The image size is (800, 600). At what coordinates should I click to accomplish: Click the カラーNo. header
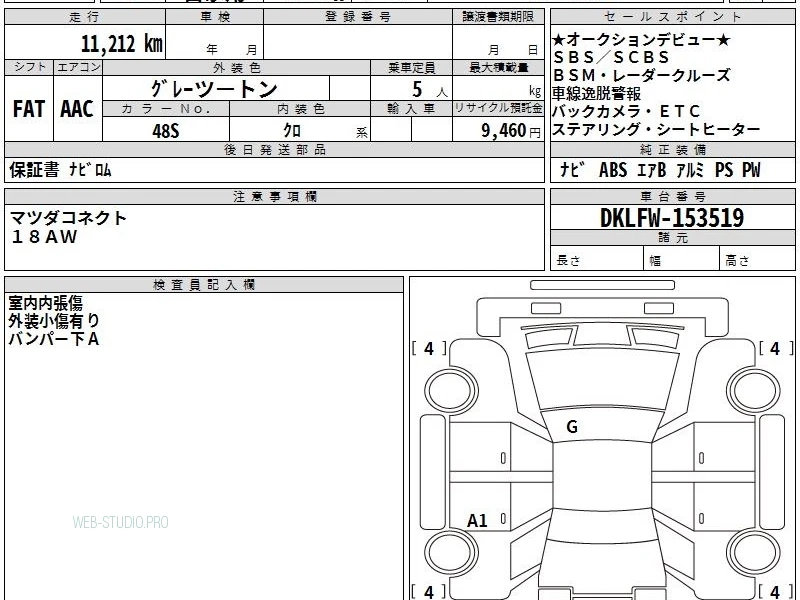(x=166, y=108)
